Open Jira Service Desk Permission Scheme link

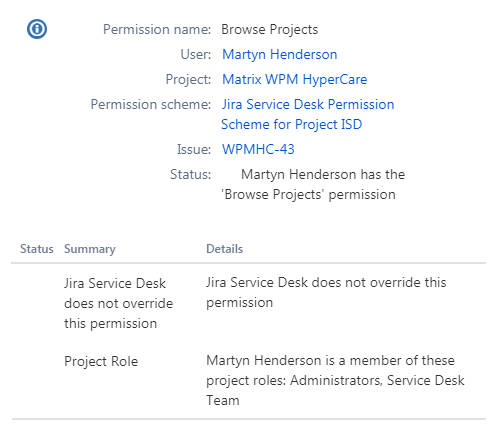tap(307, 114)
